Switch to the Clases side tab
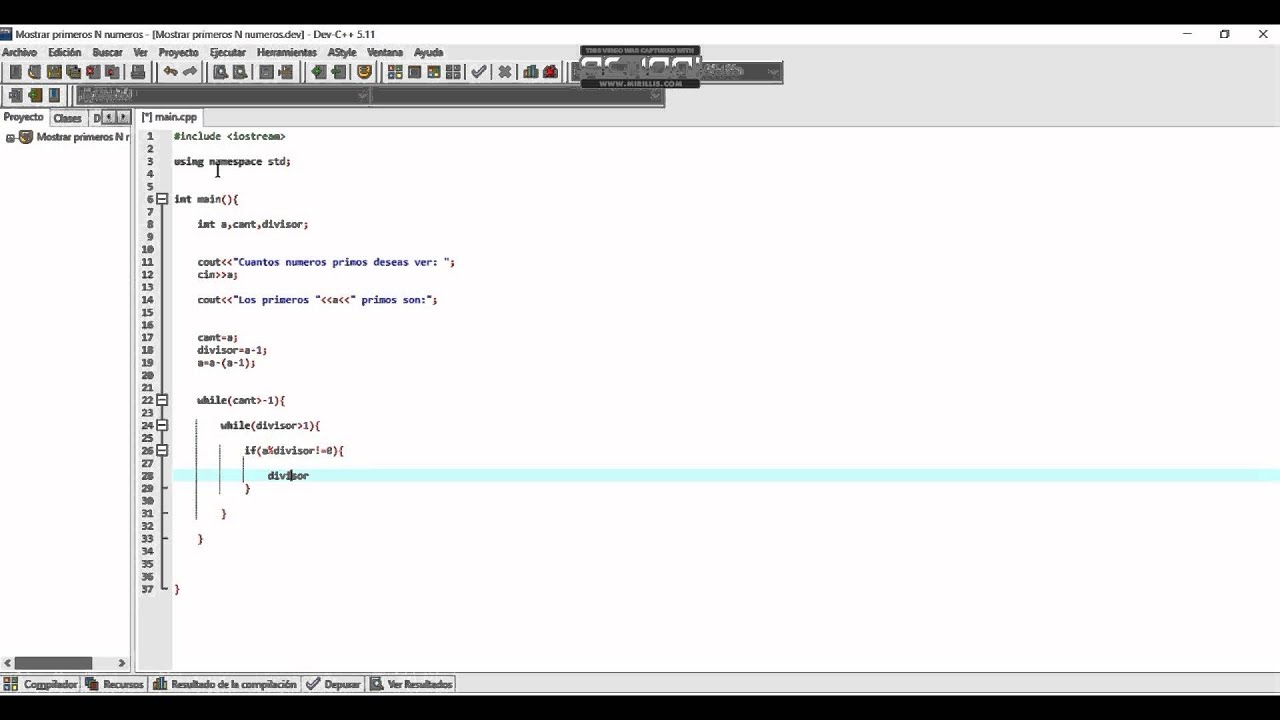 point(67,118)
